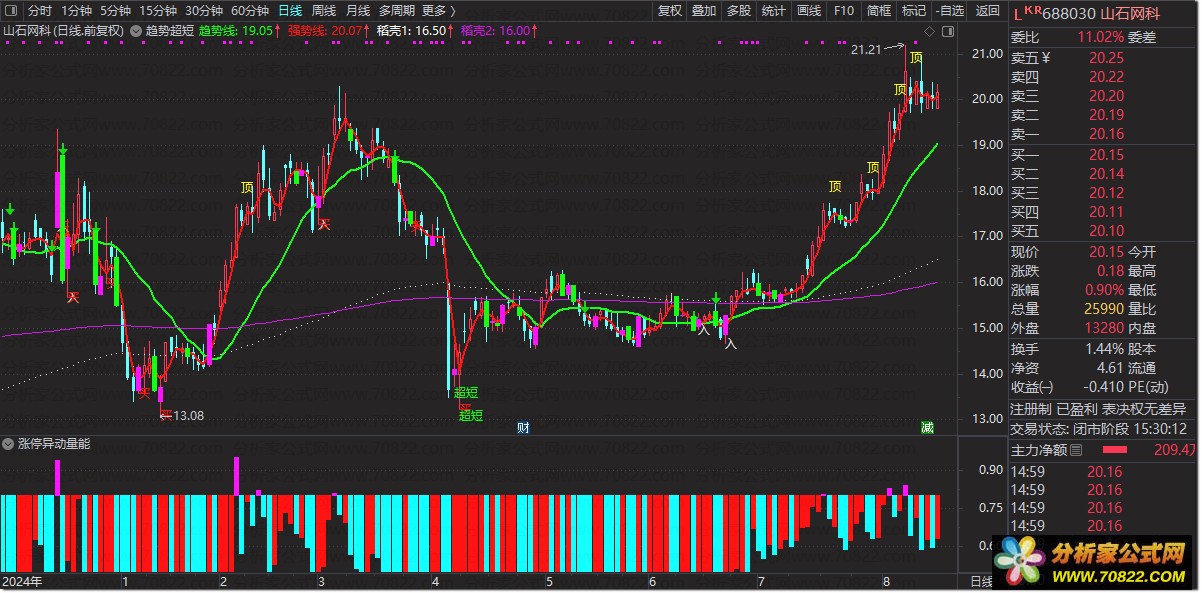Select the 月线 monthly period
This screenshot has height=593, width=1202.
click(x=357, y=11)
